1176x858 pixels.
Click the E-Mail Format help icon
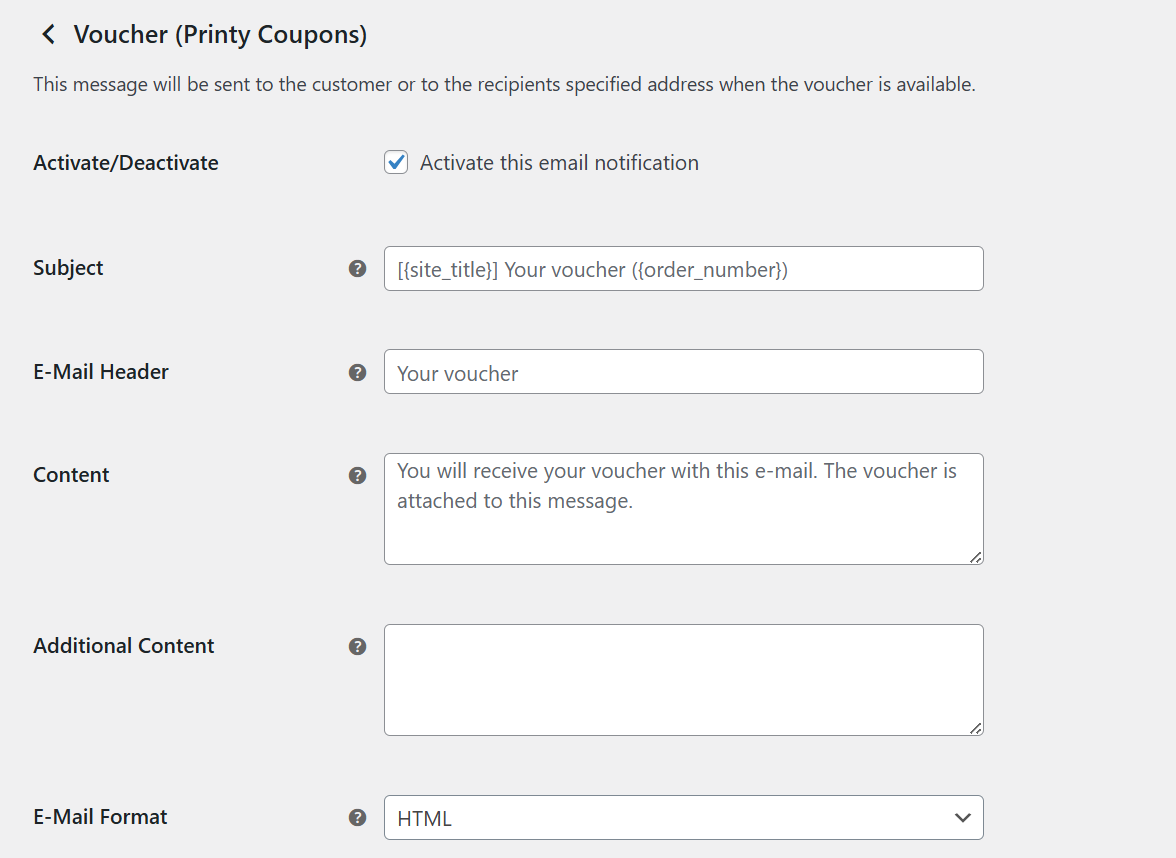[357, 817]
